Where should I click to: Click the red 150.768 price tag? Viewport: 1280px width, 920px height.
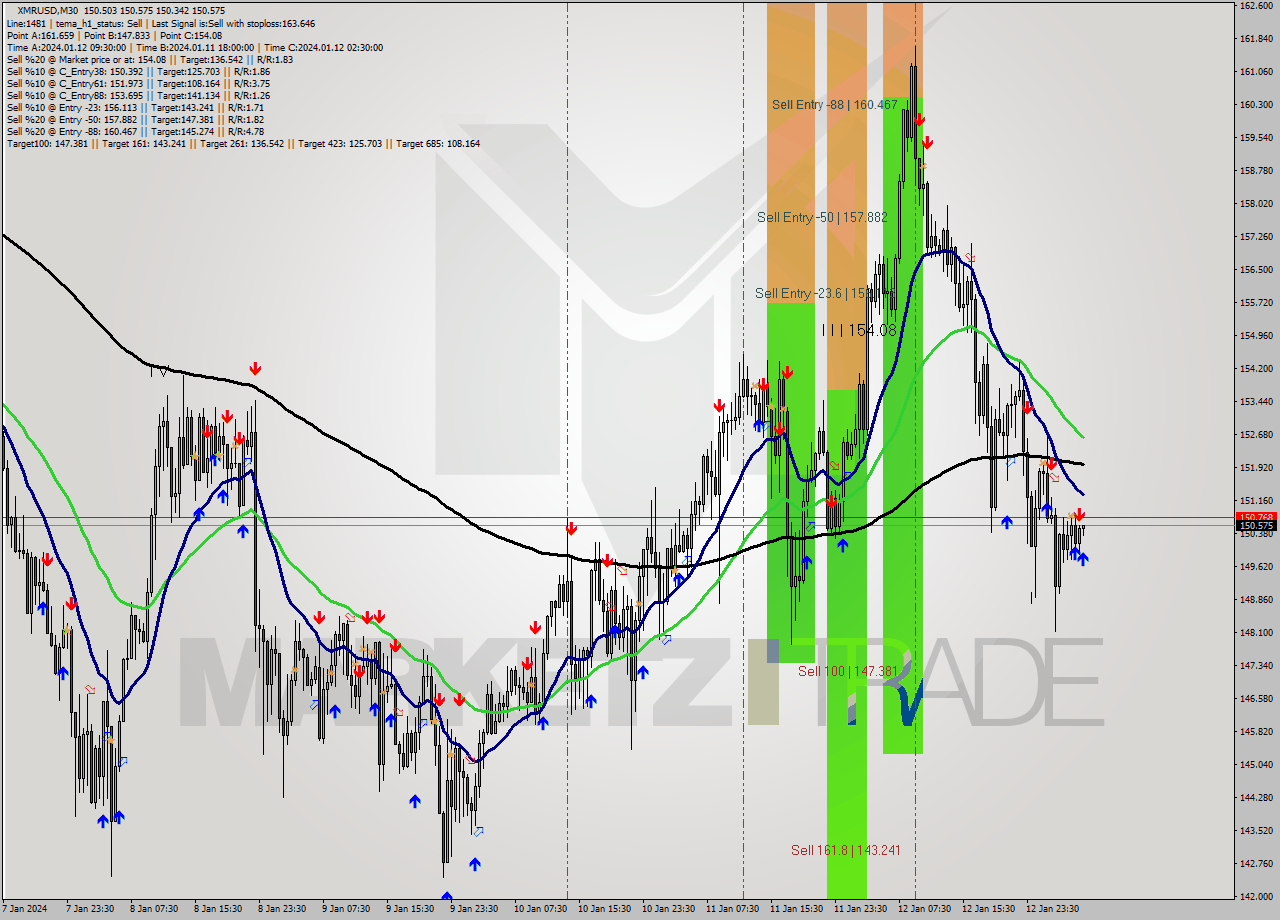tap(1256, 517)
